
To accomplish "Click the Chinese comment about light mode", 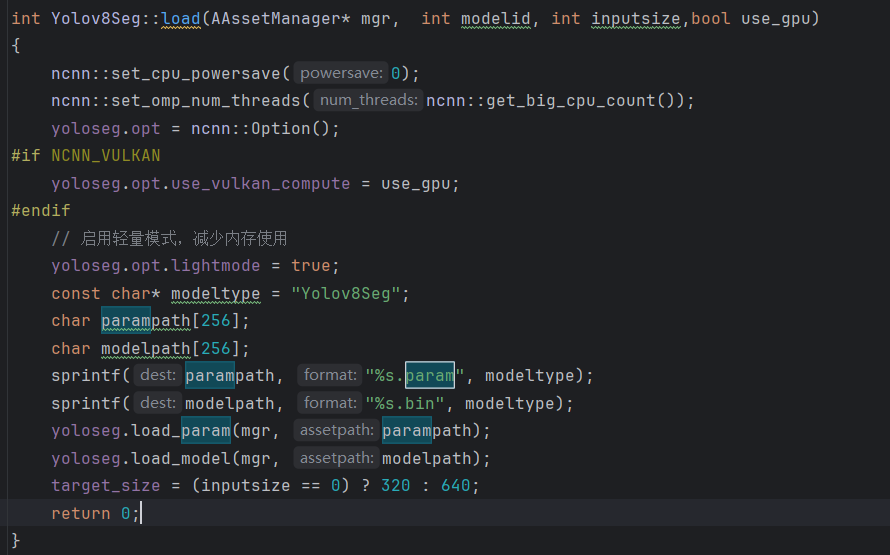I will click(169, 238).
